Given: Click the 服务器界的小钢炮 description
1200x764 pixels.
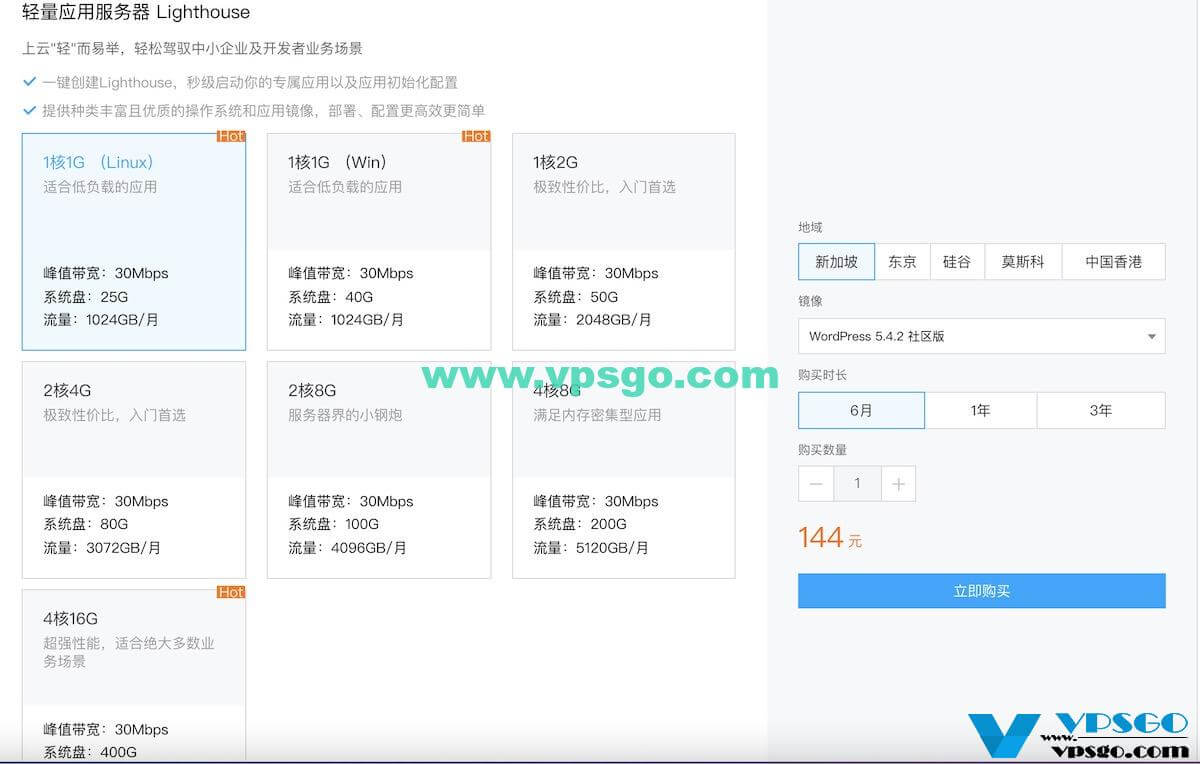Looking at the screenshot, I should pyautogui.click(x=345, y=415).
